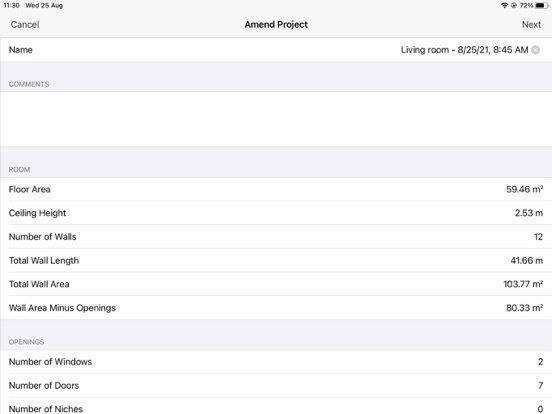Tap Next to continue
Screen dimensions: 552x414
tap(531, 25)
